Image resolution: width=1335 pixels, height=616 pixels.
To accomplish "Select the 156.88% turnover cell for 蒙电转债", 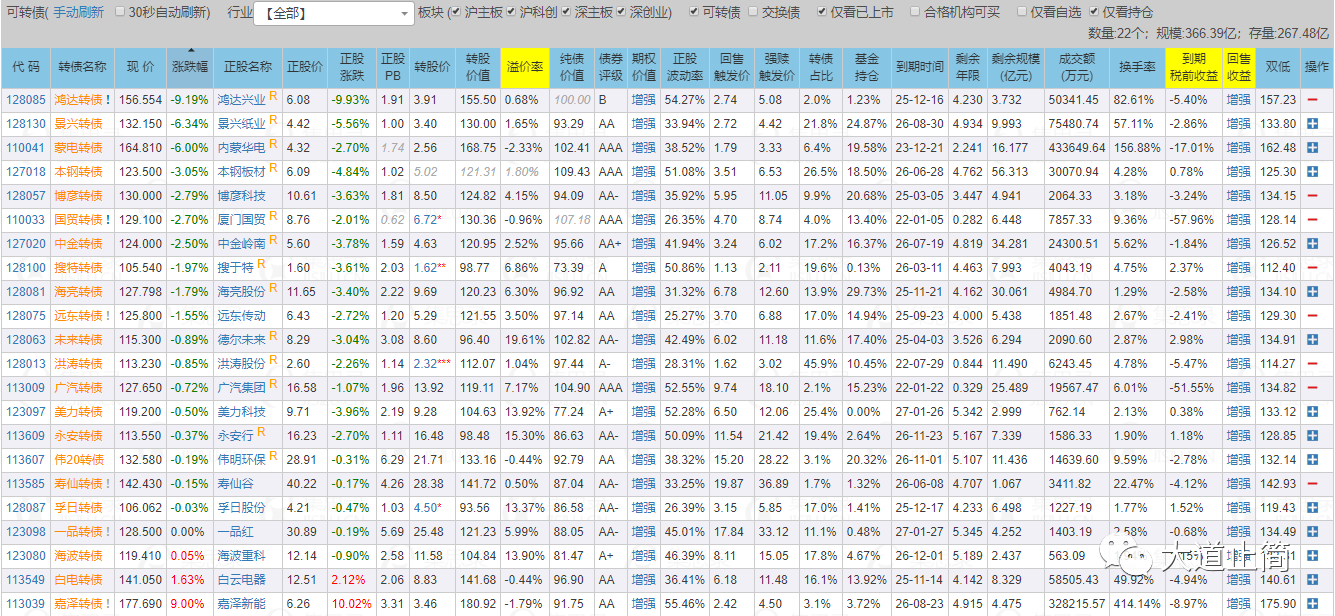I will tap(1136, 148).
